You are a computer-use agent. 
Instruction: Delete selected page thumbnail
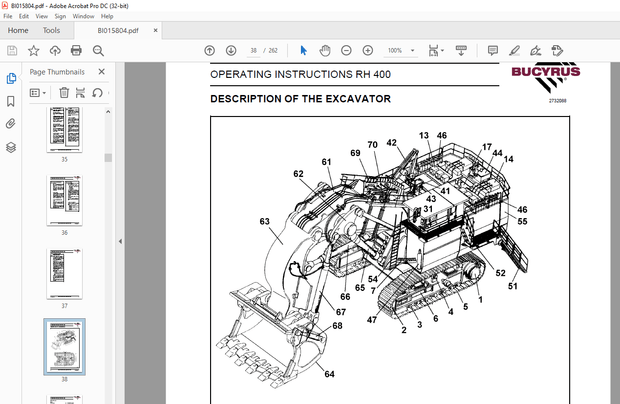pos(64,93)
